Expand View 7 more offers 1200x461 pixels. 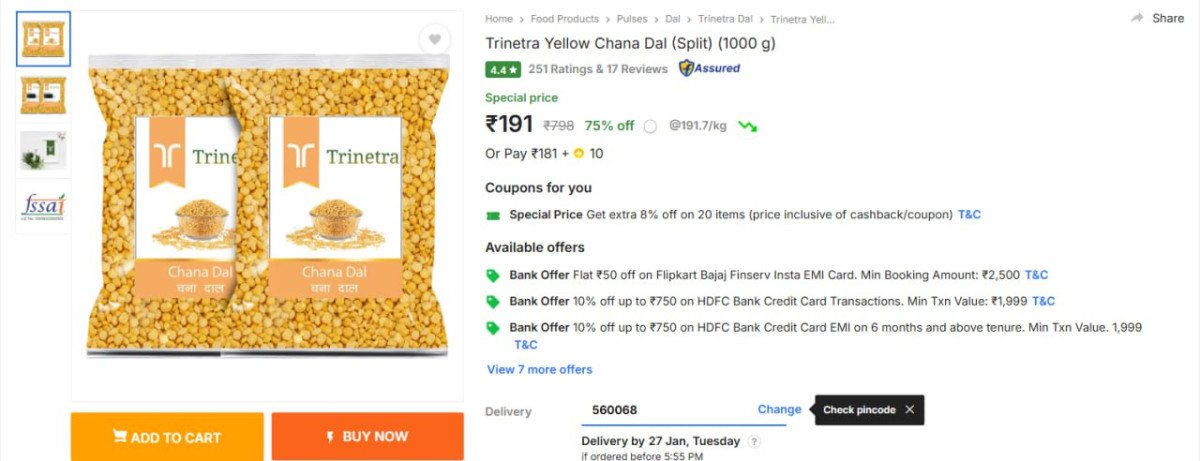[539, 370]
